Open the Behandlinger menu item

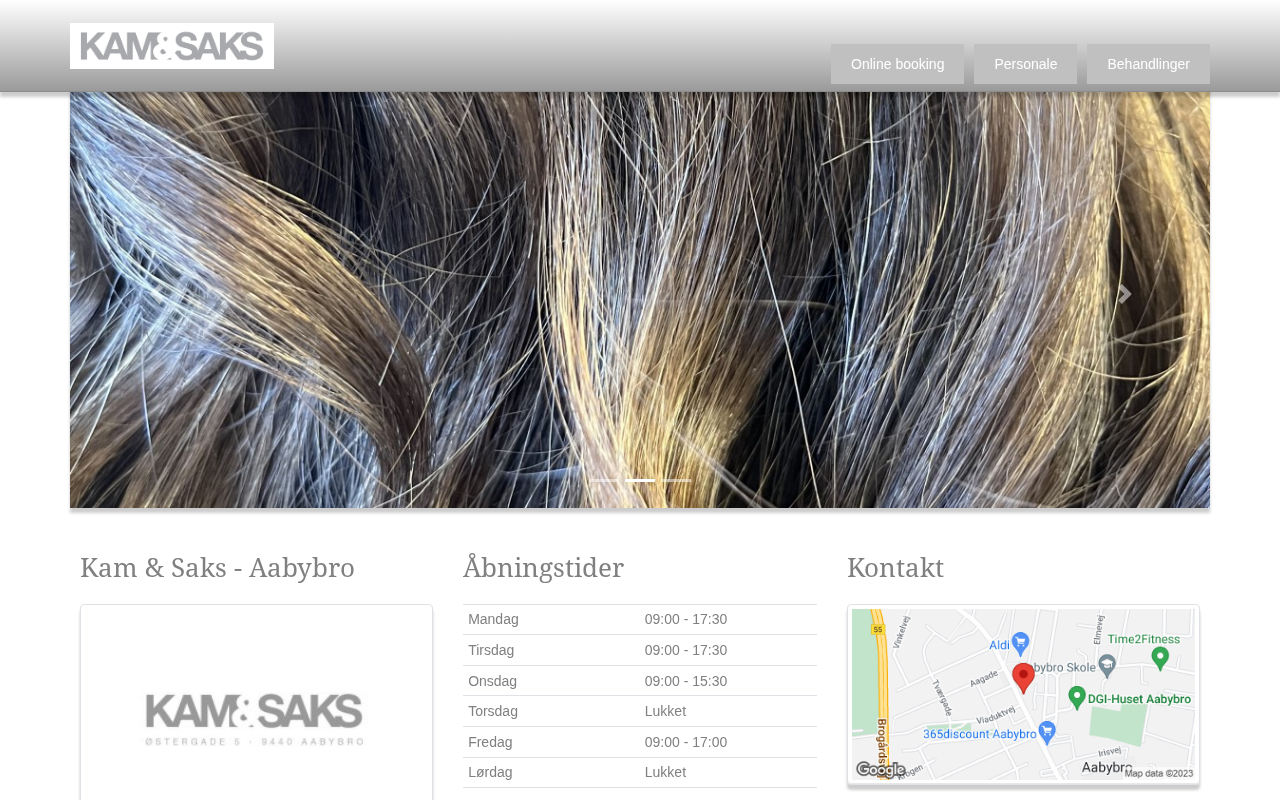coord(1148,64)
